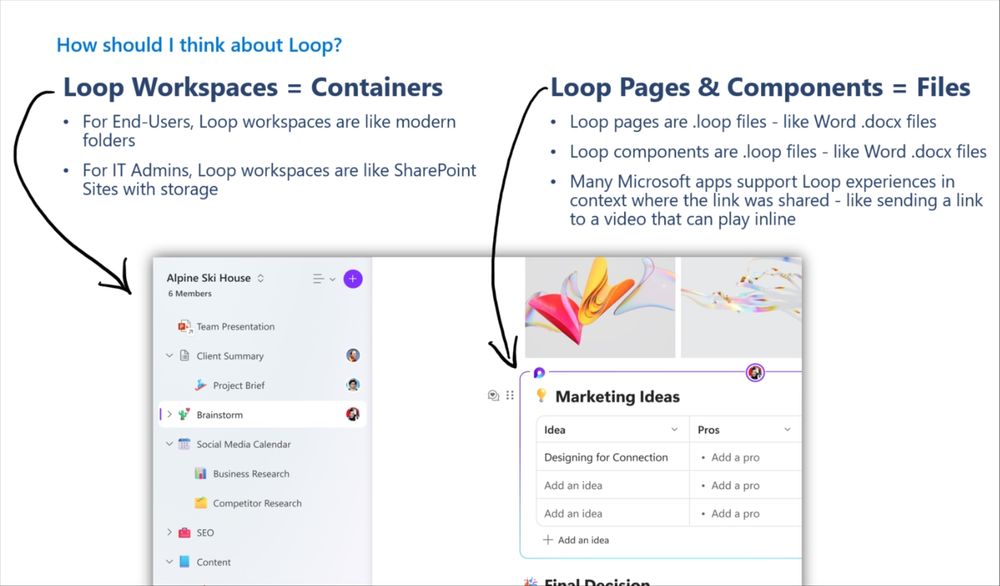Expand the Brainstorm page chevron
Viewport: 1000px width, 586px height.
169,414
